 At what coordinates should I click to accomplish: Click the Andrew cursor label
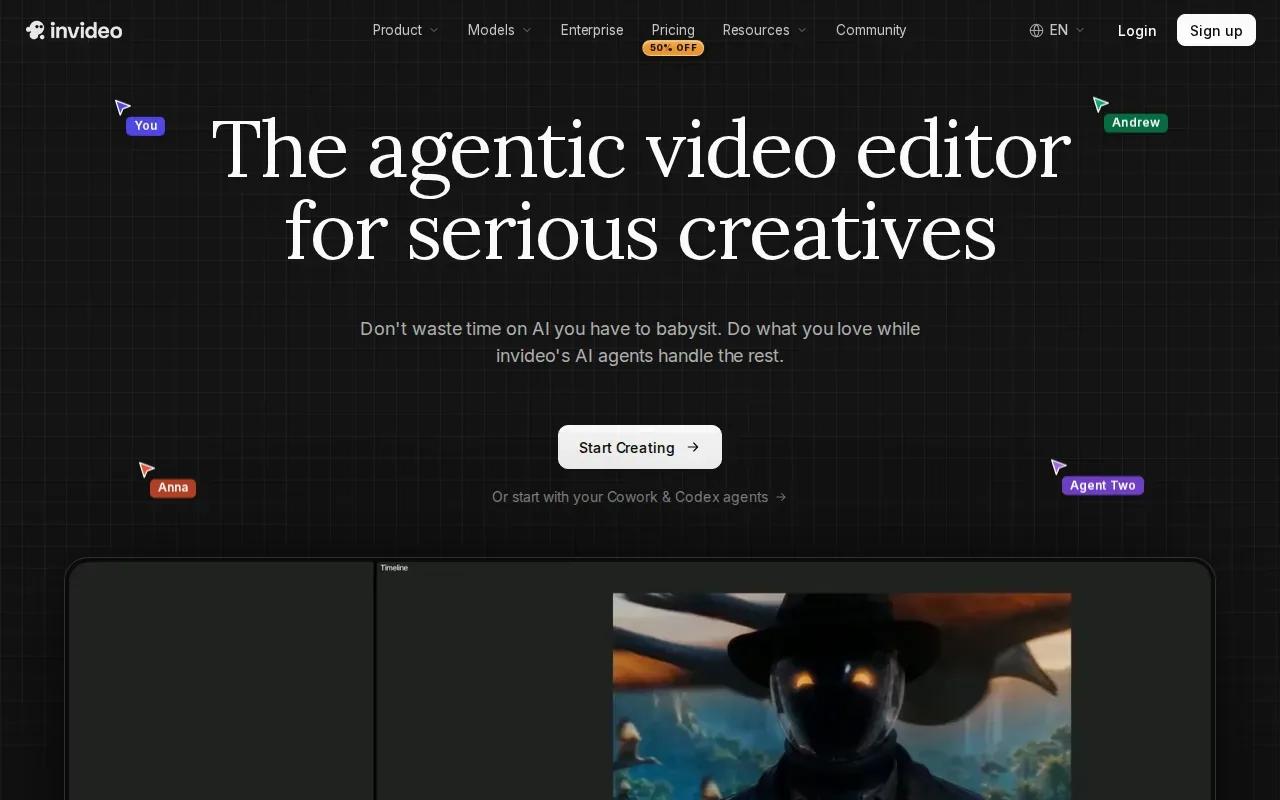1136,123
